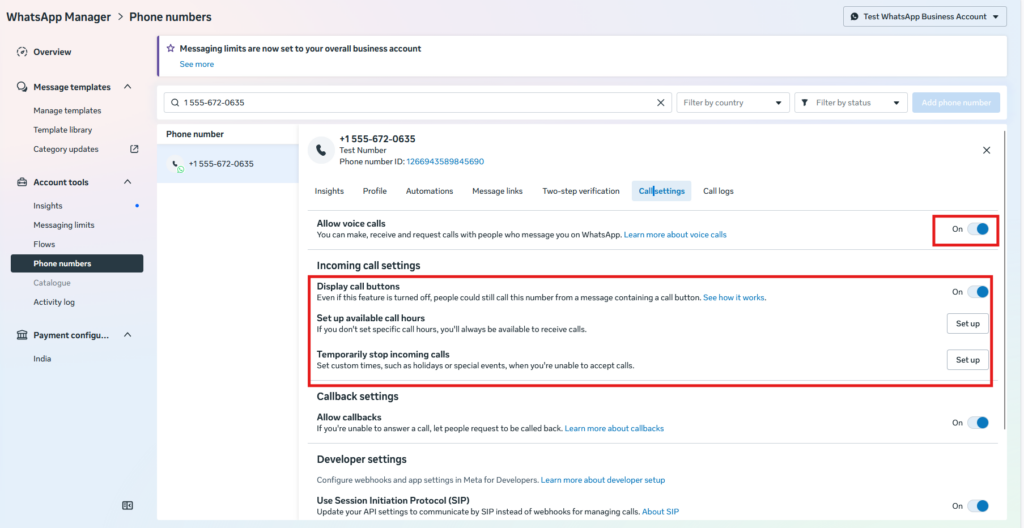The image size is (1024, 528).
Task: Click the Overview compass icon in the sidebar
Action: [x=22, y=52]
